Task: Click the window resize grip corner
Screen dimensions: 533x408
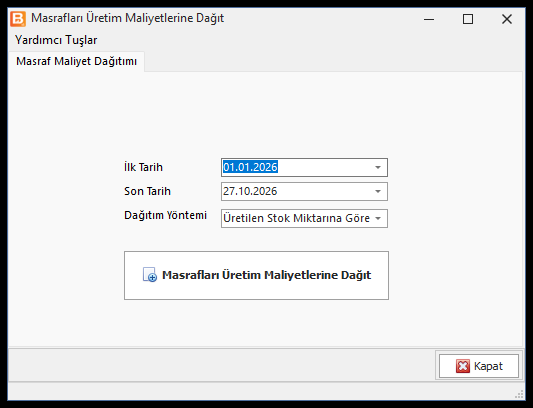Action: click(x=519, y=394)
